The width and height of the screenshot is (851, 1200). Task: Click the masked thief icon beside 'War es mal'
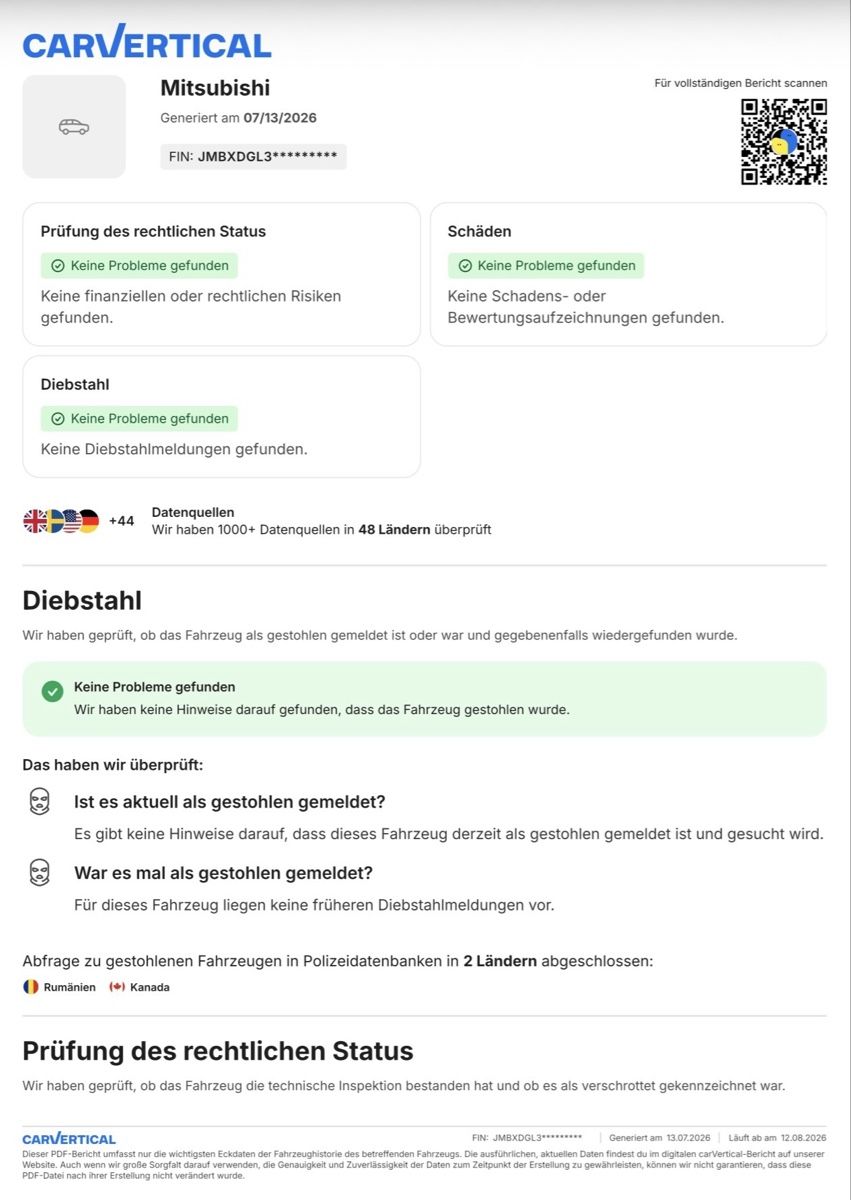click(x=39, y=873)
